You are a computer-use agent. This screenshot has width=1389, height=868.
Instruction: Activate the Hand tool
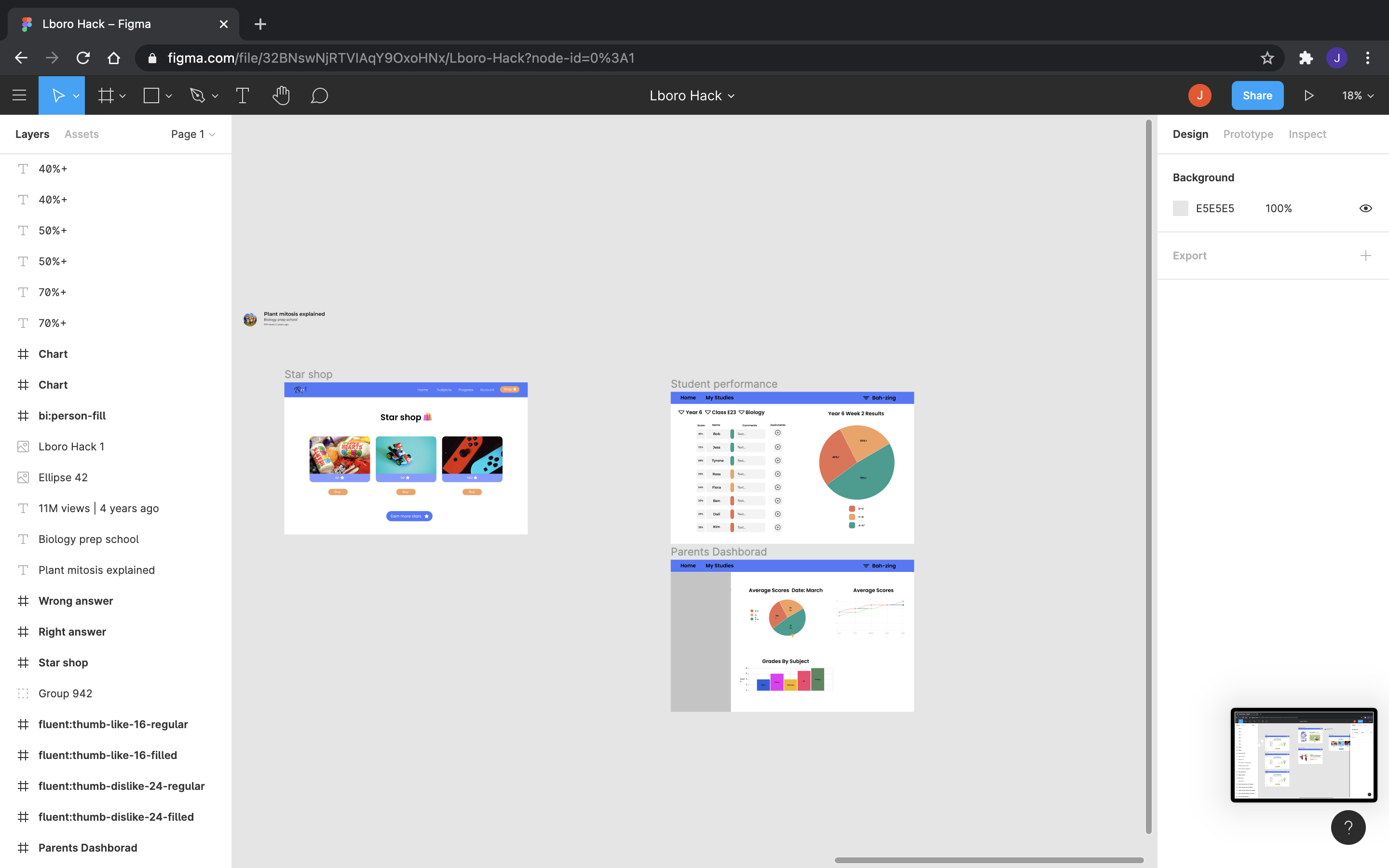click(x=281, y=95)
